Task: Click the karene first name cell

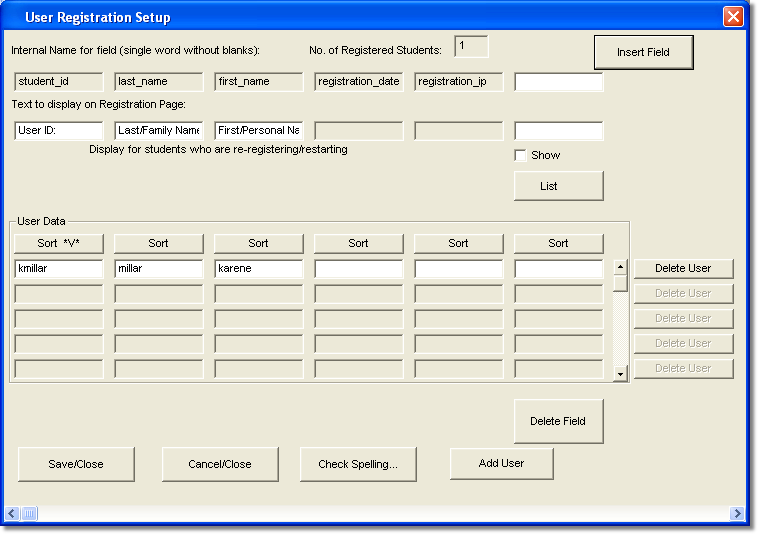Action: [259, 268]
